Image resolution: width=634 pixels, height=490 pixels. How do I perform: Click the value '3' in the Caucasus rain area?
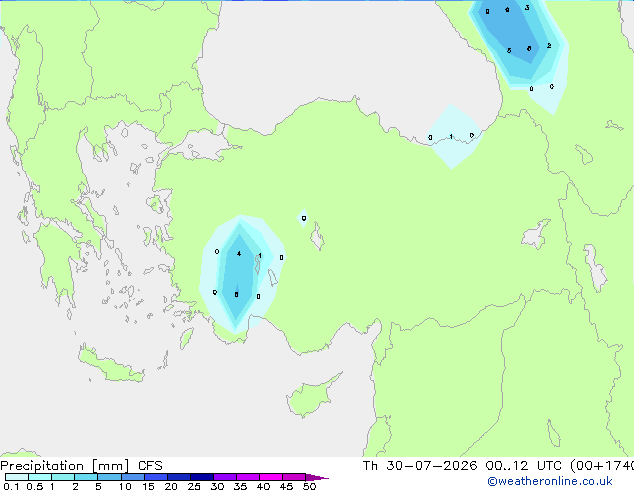[x=527, y=8]
